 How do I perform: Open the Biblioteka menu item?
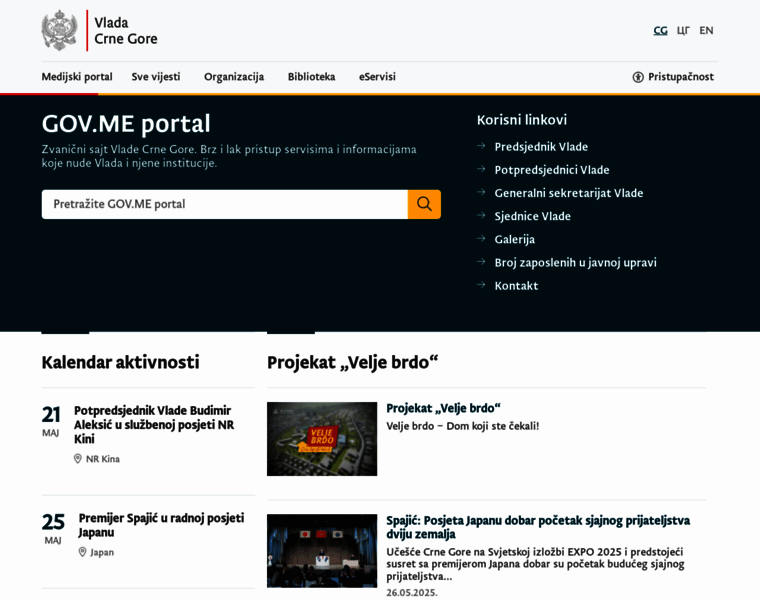click(x=312, y=77)
